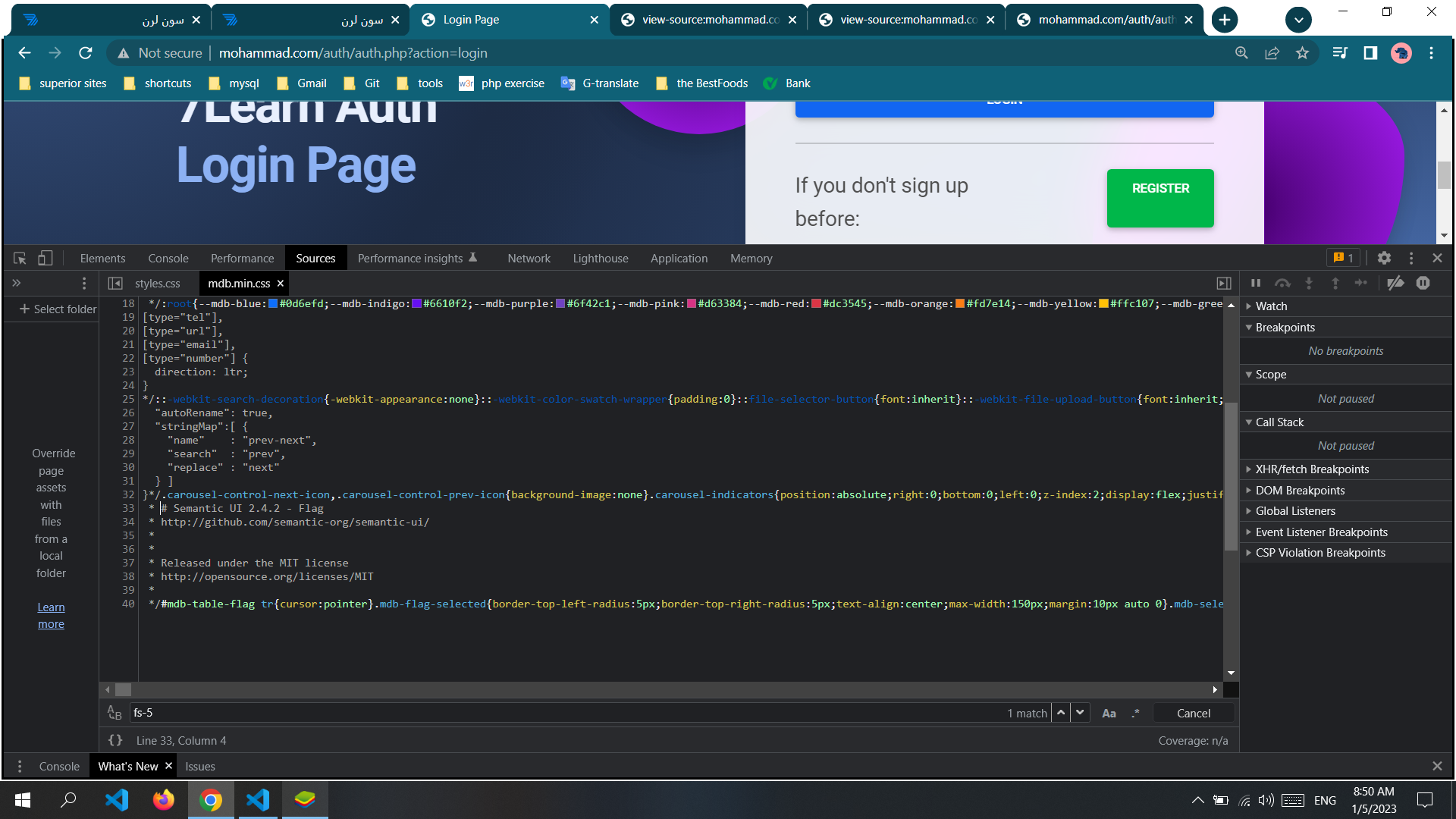
Task: Open the media control icon
Action: point(1340,53)
